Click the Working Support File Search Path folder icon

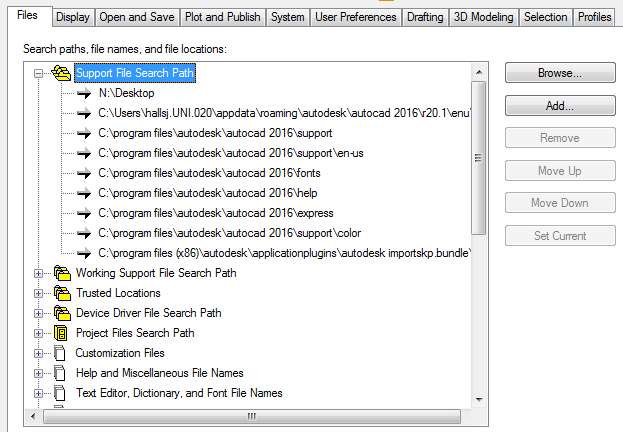[61, 273]
